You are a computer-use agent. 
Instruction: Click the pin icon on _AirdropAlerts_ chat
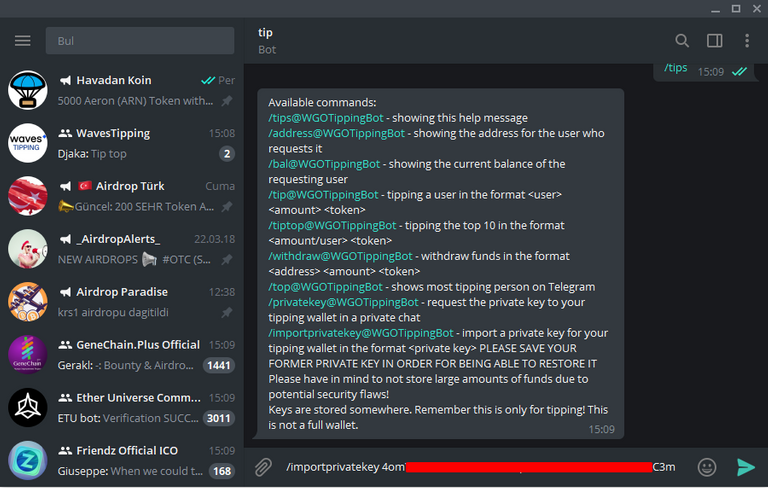[x=227, y=260]
